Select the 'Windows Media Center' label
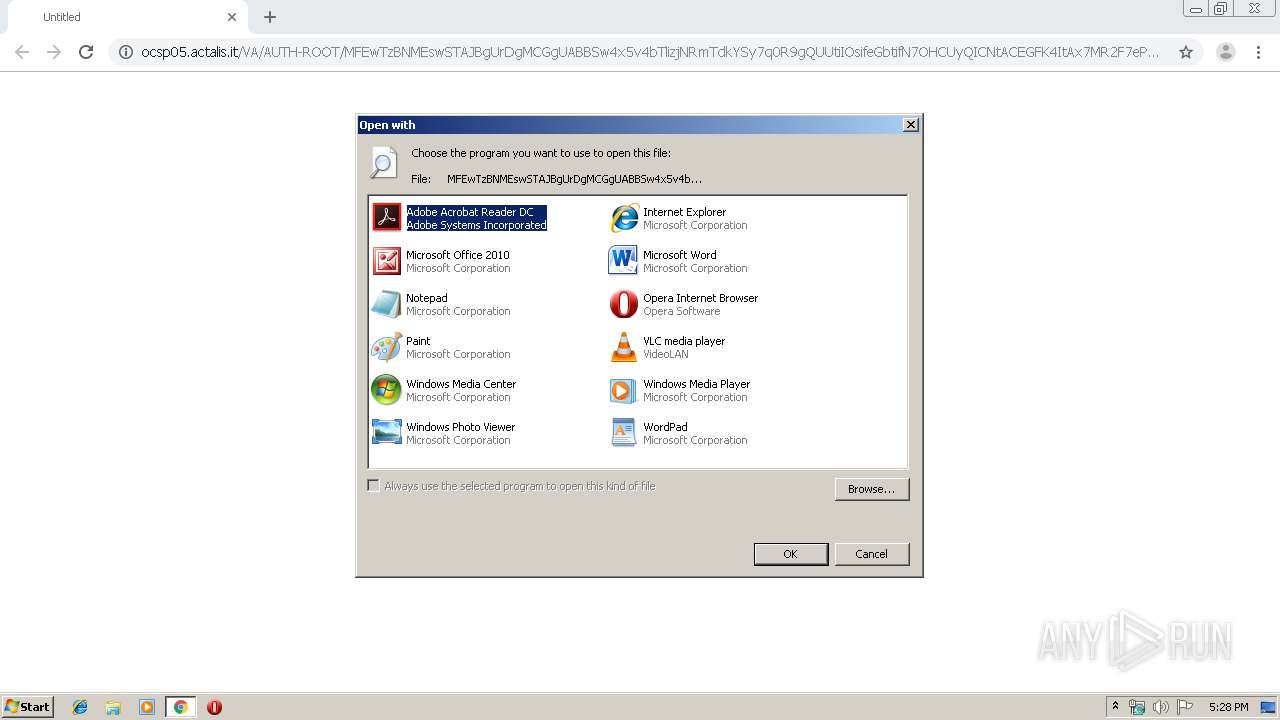The height and width of the screenshot is (720, 1280). pos(461,384)
